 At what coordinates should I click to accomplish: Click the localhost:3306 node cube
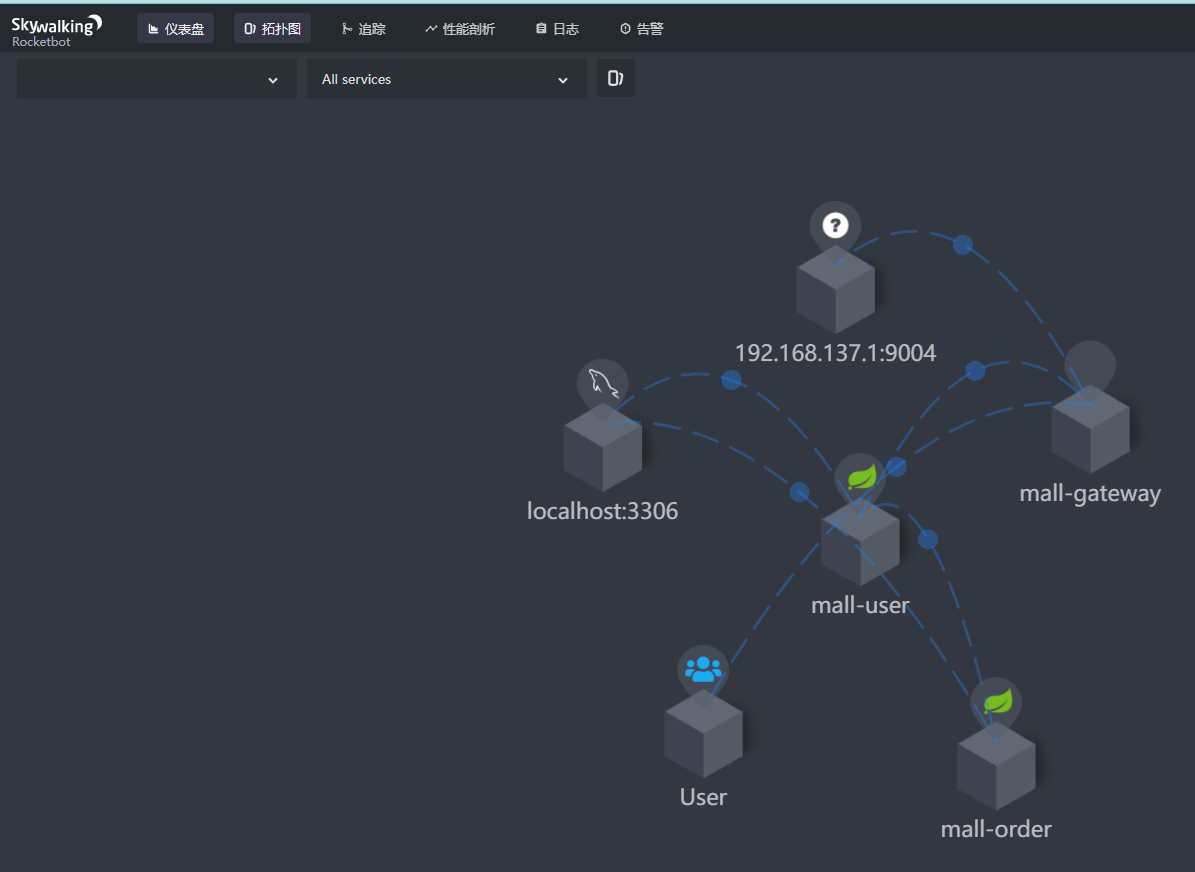point(602,447)
